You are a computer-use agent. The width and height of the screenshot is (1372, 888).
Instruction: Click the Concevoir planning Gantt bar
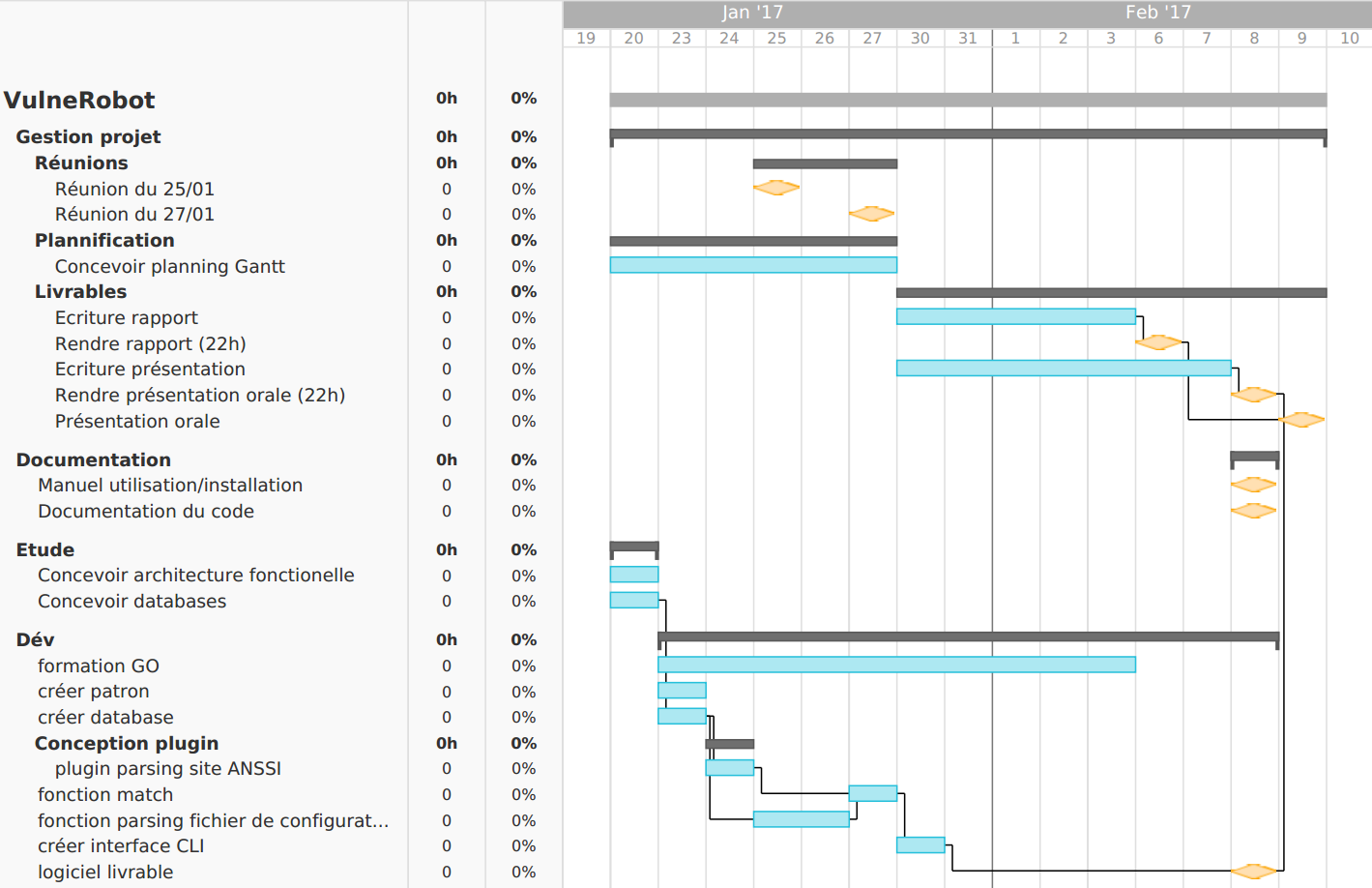tap(753, 265)
